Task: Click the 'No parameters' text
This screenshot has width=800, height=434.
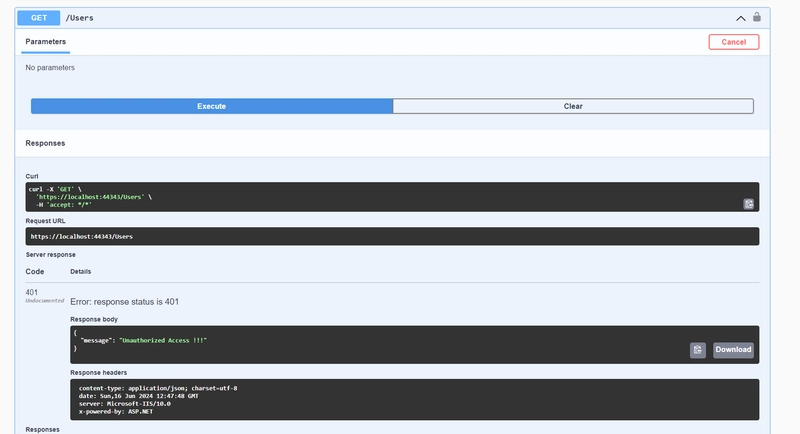Action: pyautogui.click(x=50, y=68)
